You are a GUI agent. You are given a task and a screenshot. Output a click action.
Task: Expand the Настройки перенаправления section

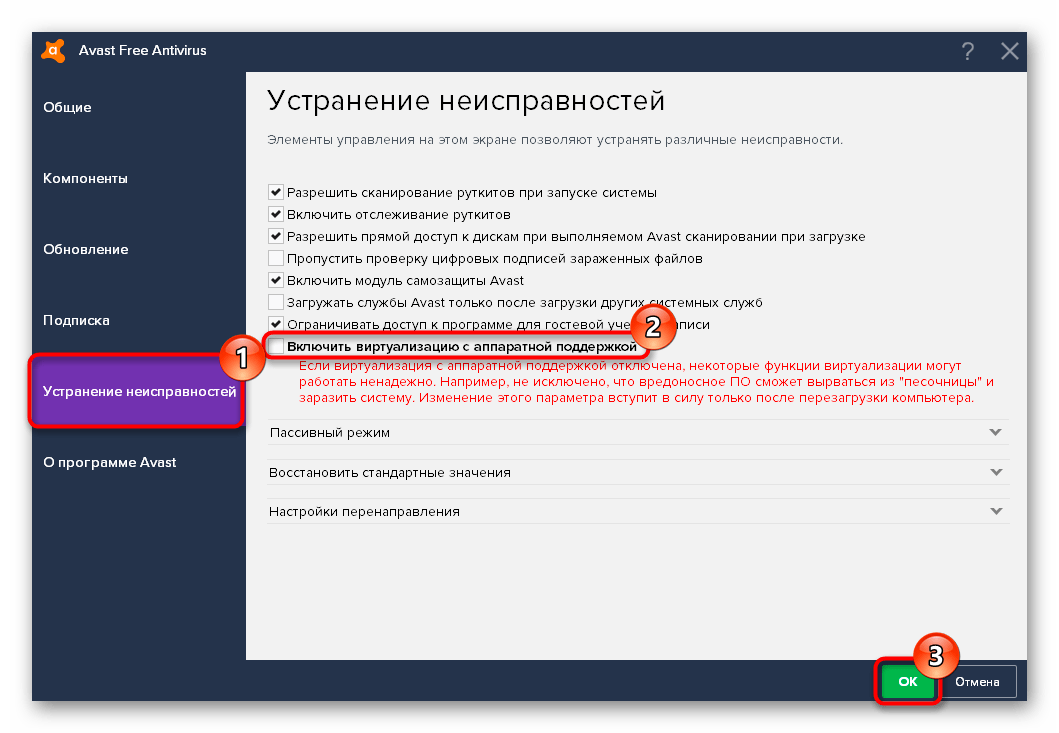(637, 511)
